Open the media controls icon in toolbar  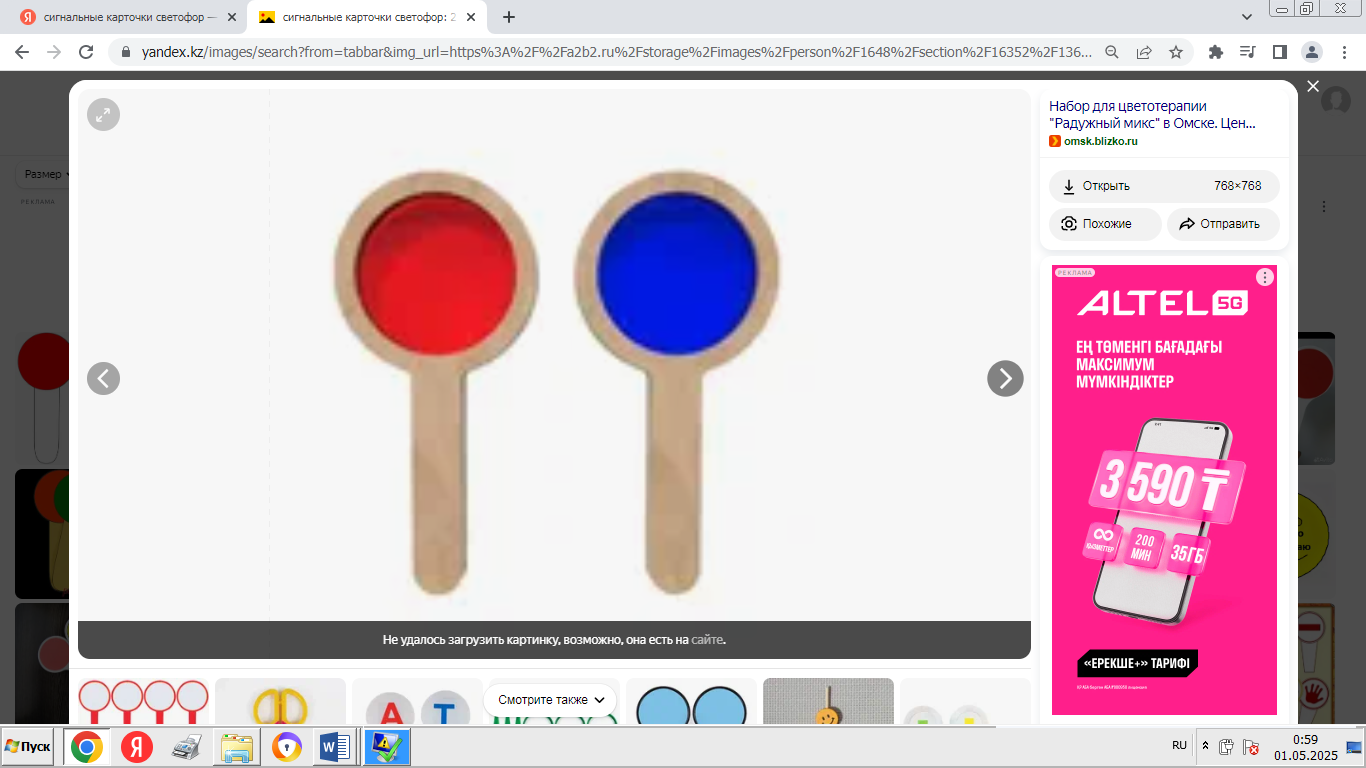1247,52
